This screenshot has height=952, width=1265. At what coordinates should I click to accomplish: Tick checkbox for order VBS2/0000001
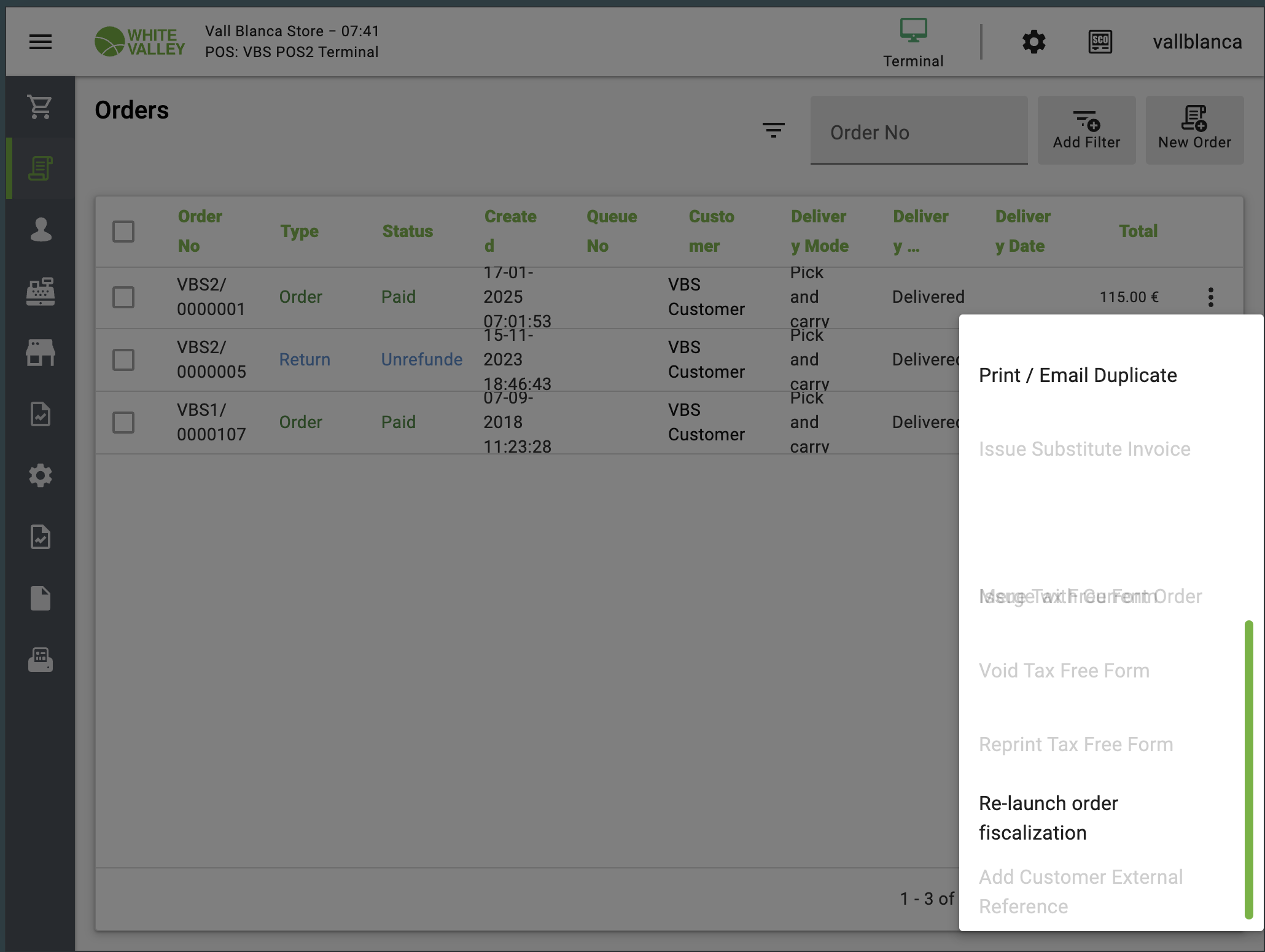pos(123,297)
